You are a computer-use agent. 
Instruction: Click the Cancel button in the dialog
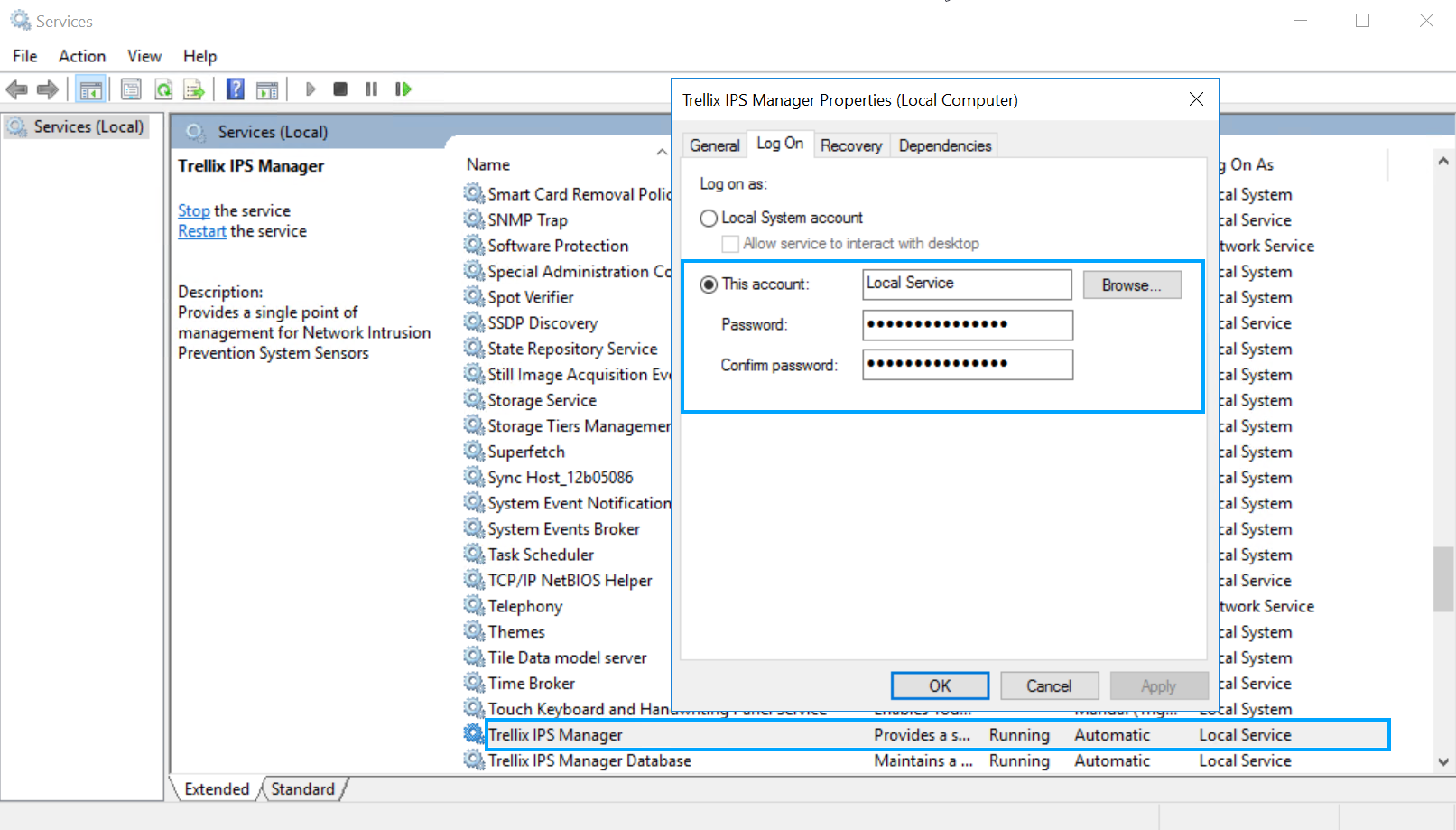pyautogui.click(x=1049, y=685)
